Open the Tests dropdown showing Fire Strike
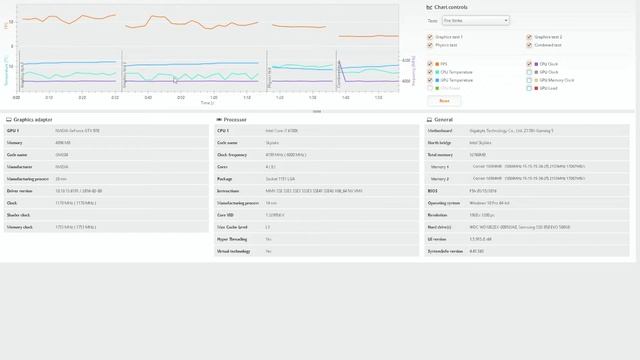Viewport: 640px width, 360px height. point(476,20)
